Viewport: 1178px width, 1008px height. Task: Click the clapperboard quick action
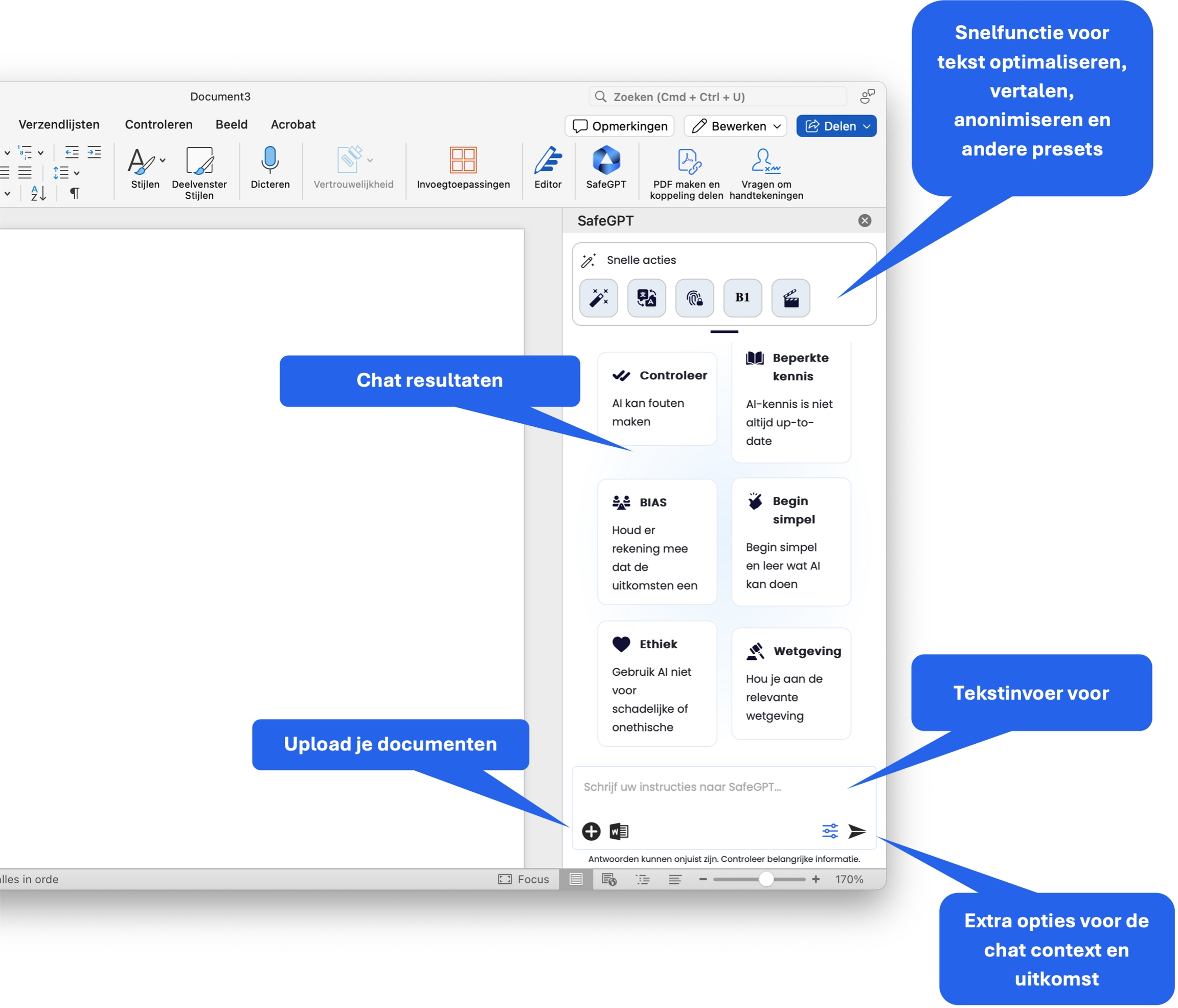791,297
